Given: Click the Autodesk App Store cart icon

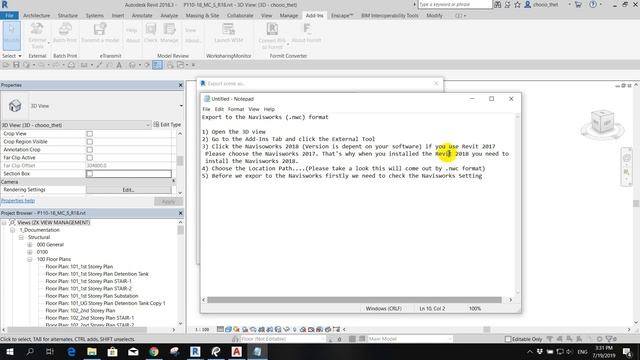Looking at the screenshot, I should click(578, 5).
